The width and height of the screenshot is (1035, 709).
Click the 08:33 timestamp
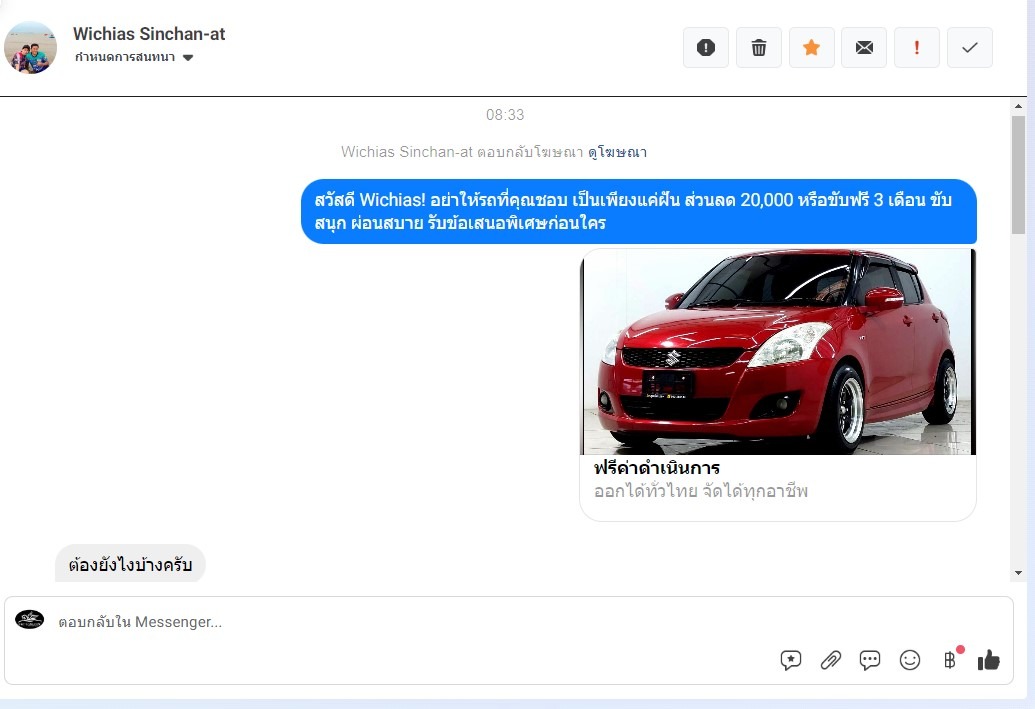click(x=505, y=115)
